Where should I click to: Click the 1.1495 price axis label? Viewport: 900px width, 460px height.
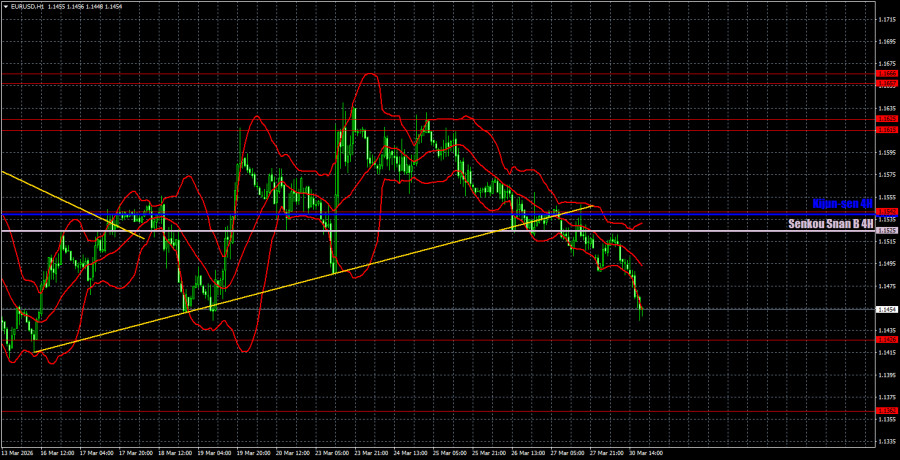pyautogui.click(x=887, y=264)
